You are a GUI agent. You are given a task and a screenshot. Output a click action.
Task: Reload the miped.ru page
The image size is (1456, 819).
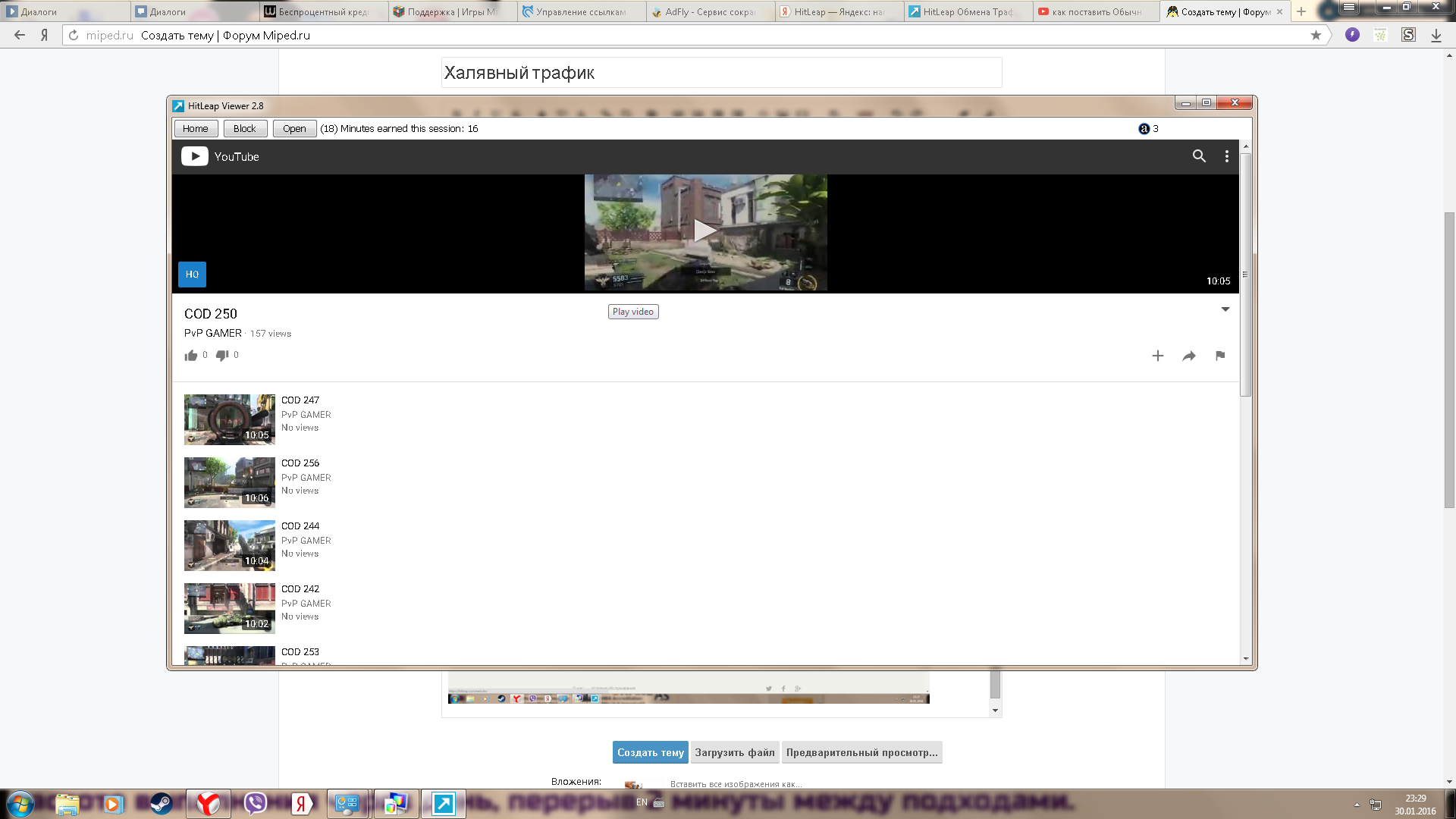[x=74, y=35]
